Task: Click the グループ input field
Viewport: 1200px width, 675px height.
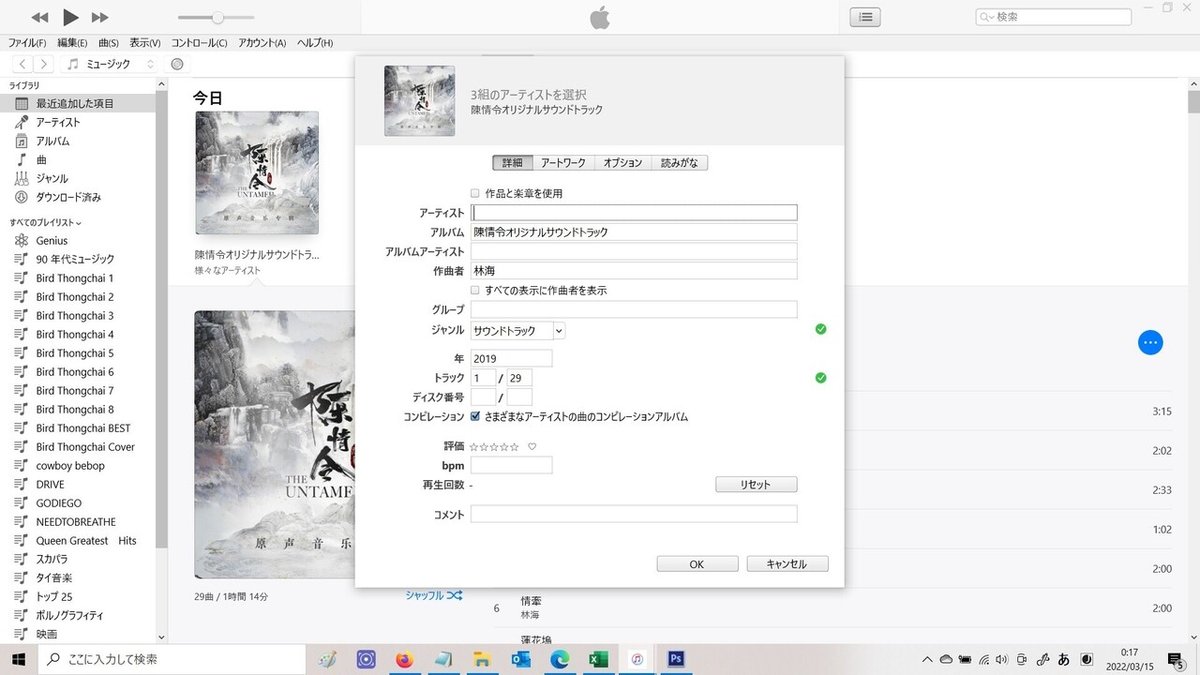Action: coord(634,310)
